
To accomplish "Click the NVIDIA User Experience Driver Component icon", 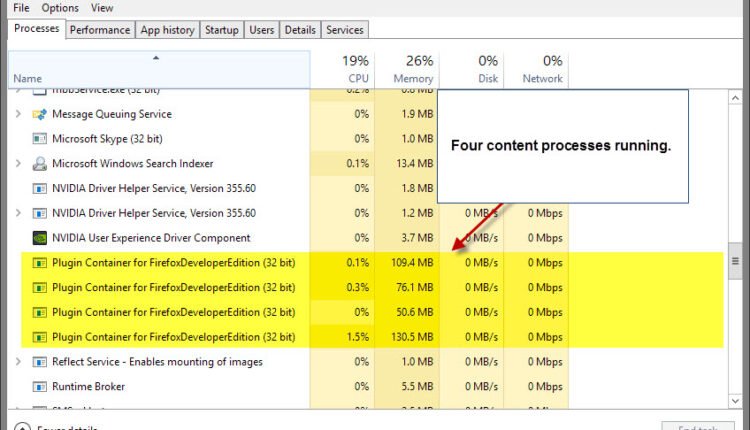I will [39, 238].
